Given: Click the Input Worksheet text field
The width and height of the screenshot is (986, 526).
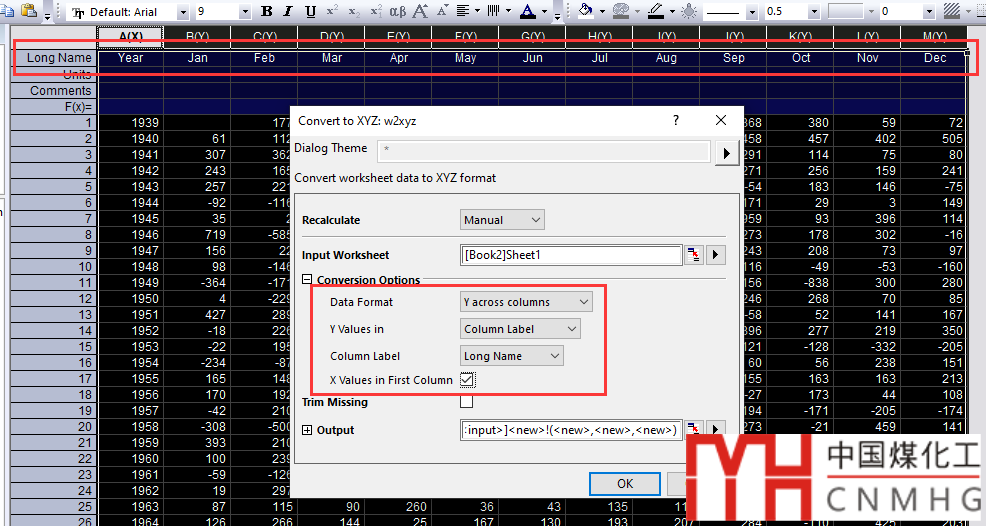Looking at the screenshot, I should coord(571,255).
